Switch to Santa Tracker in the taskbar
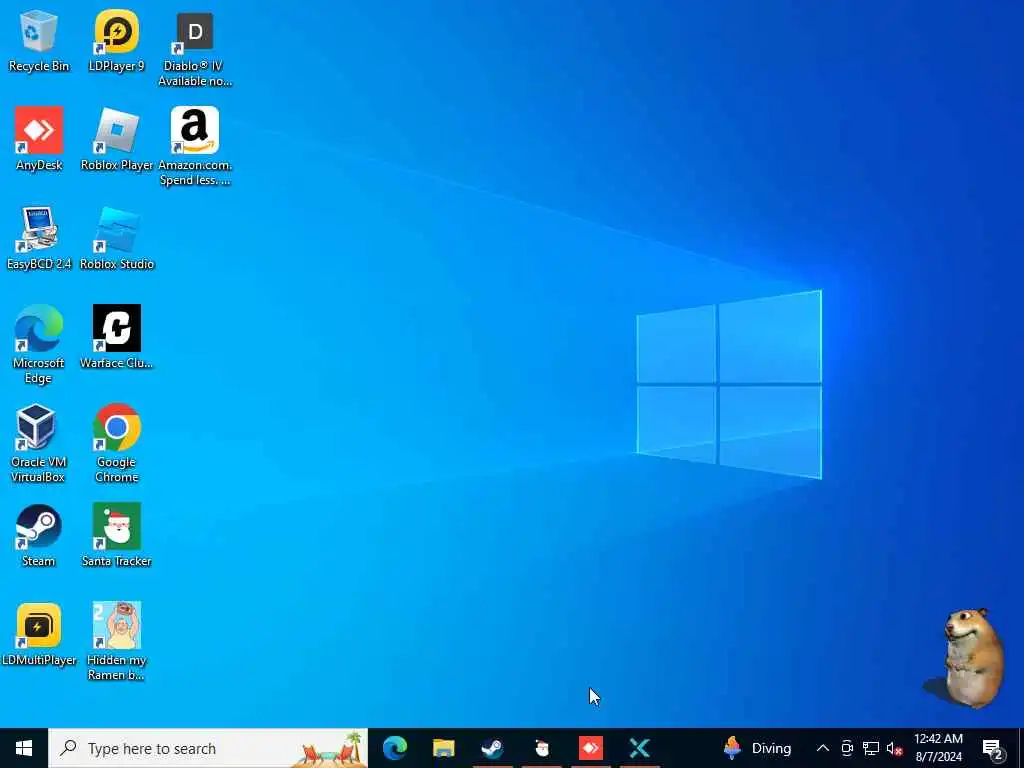The image size is (1024, 768). click(541, 748)
